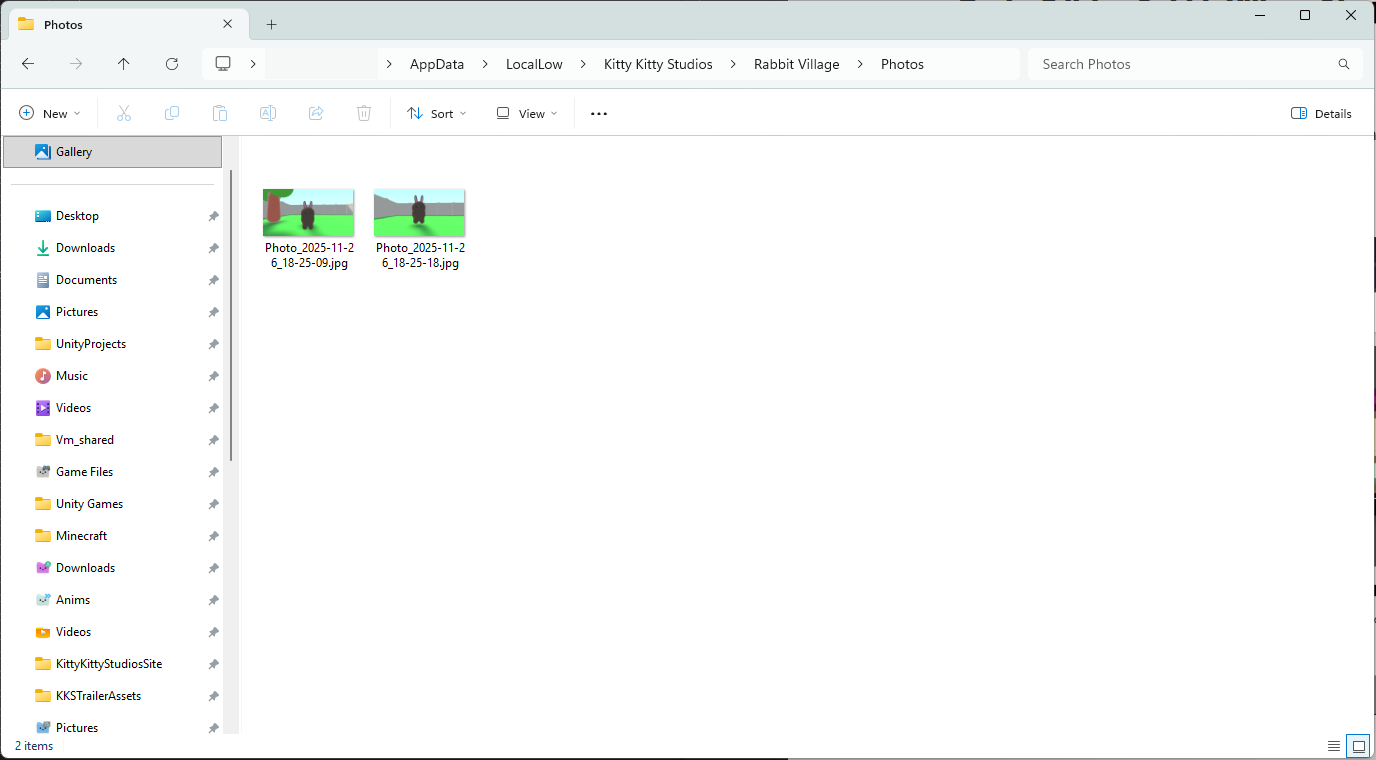This screenshot has width=1376, height=760.
Task: Add a new tab with plus button
Action: [x=271, y=25]
